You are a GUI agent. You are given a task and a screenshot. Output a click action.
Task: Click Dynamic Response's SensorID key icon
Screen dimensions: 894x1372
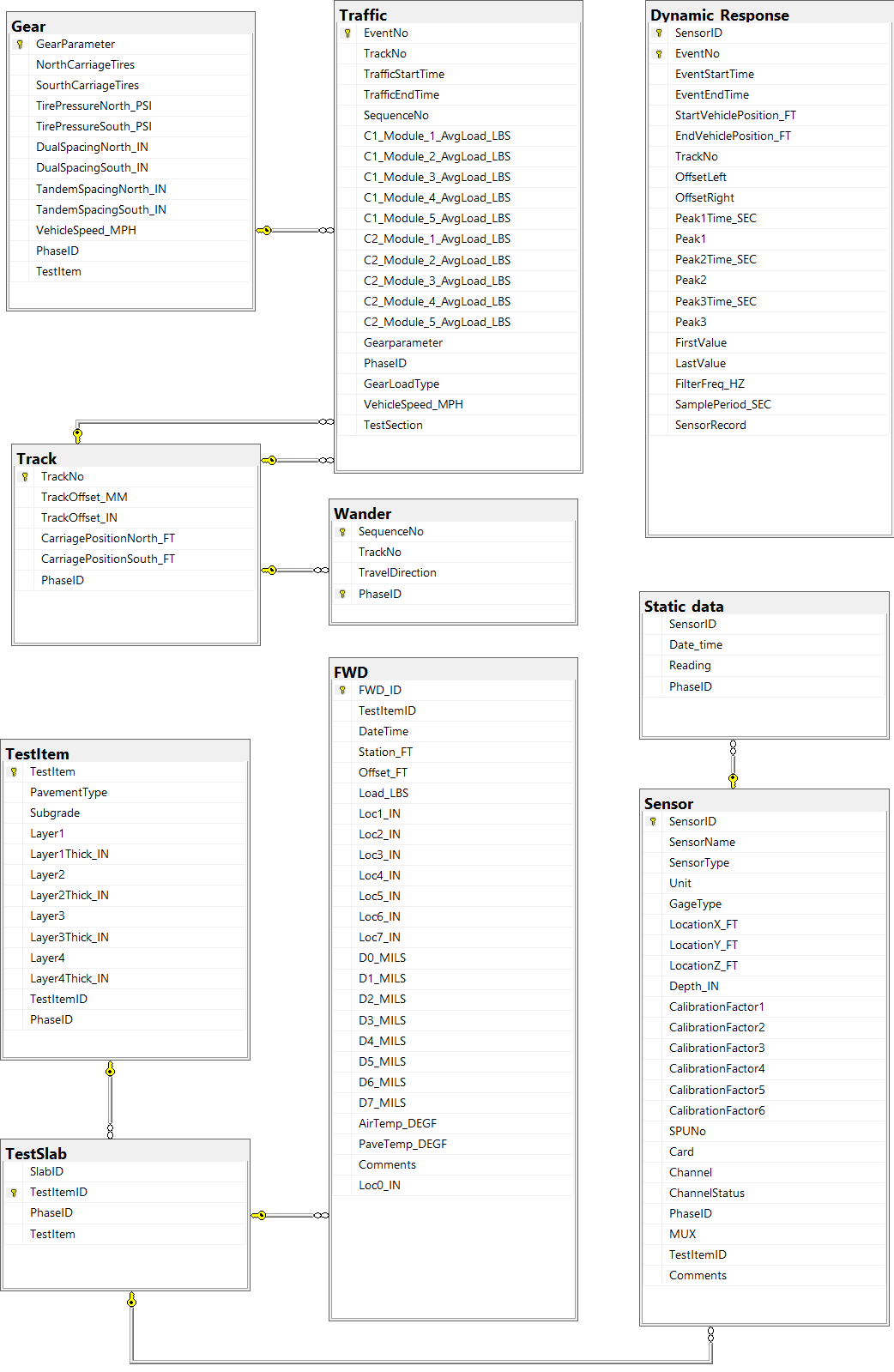(659, 33)
